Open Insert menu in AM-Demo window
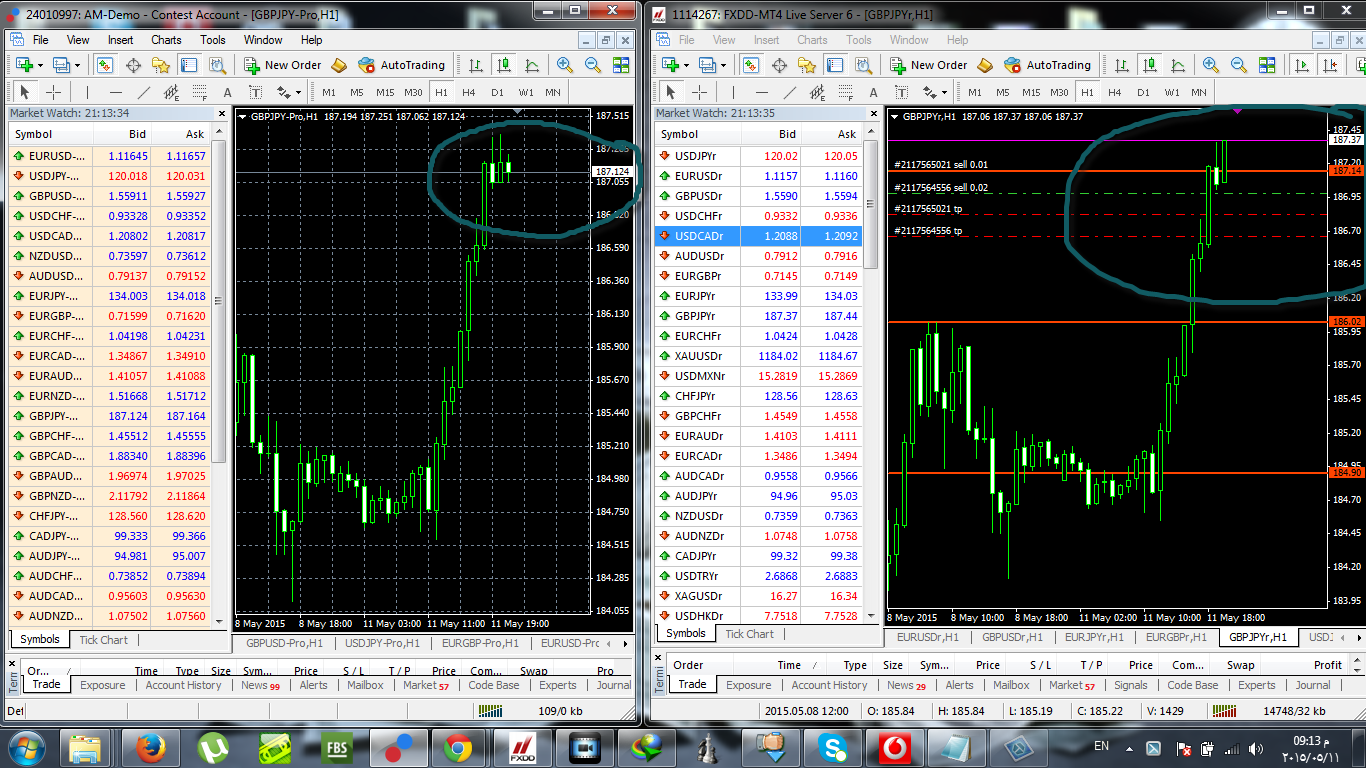The height and width of the screenshot is (768, 1366). pos(120,40)
